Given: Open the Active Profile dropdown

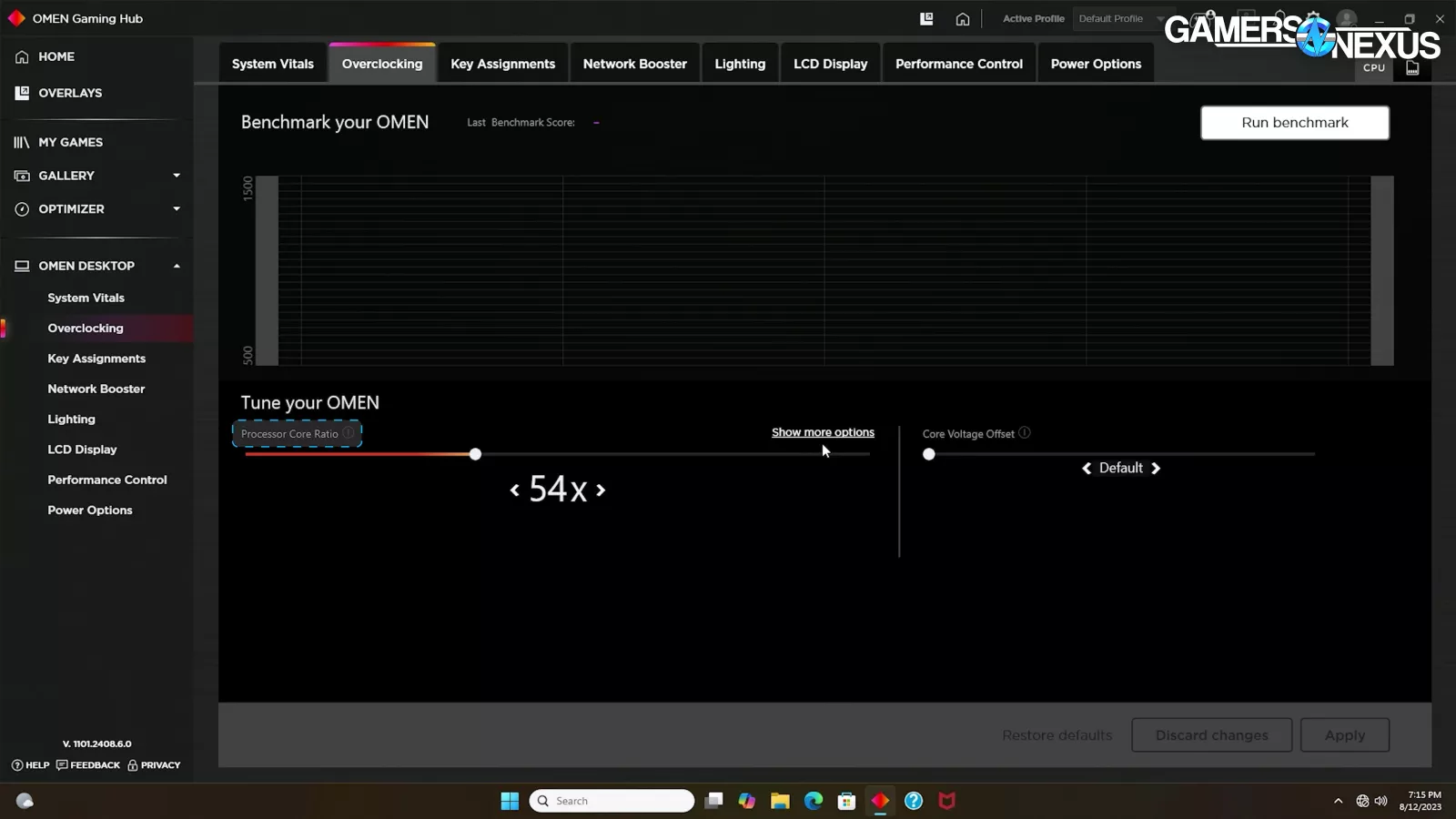Looking at the screenshot, I should coord(1119,18).
